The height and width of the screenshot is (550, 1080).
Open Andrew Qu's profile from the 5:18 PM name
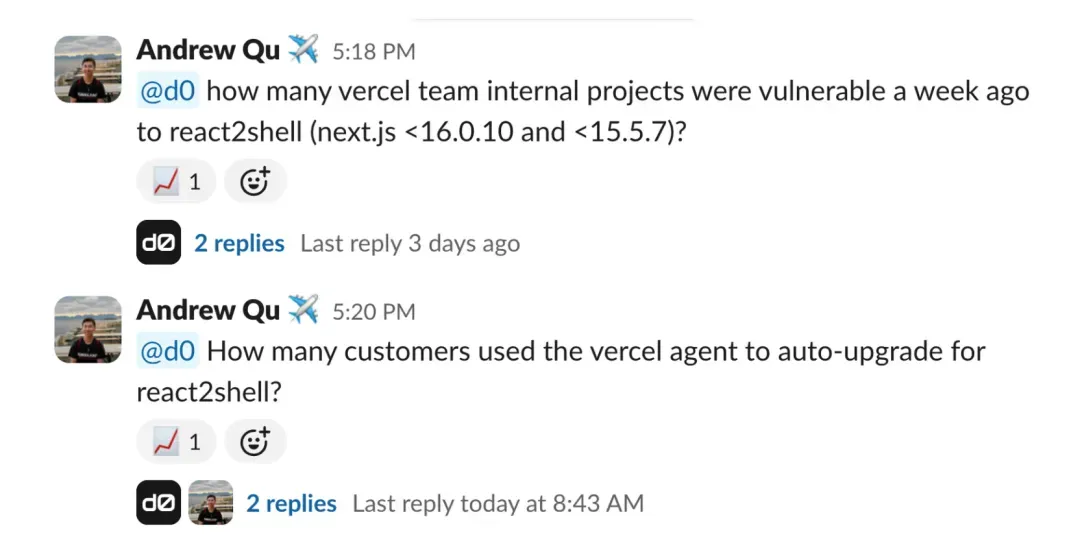pos(208,49)
